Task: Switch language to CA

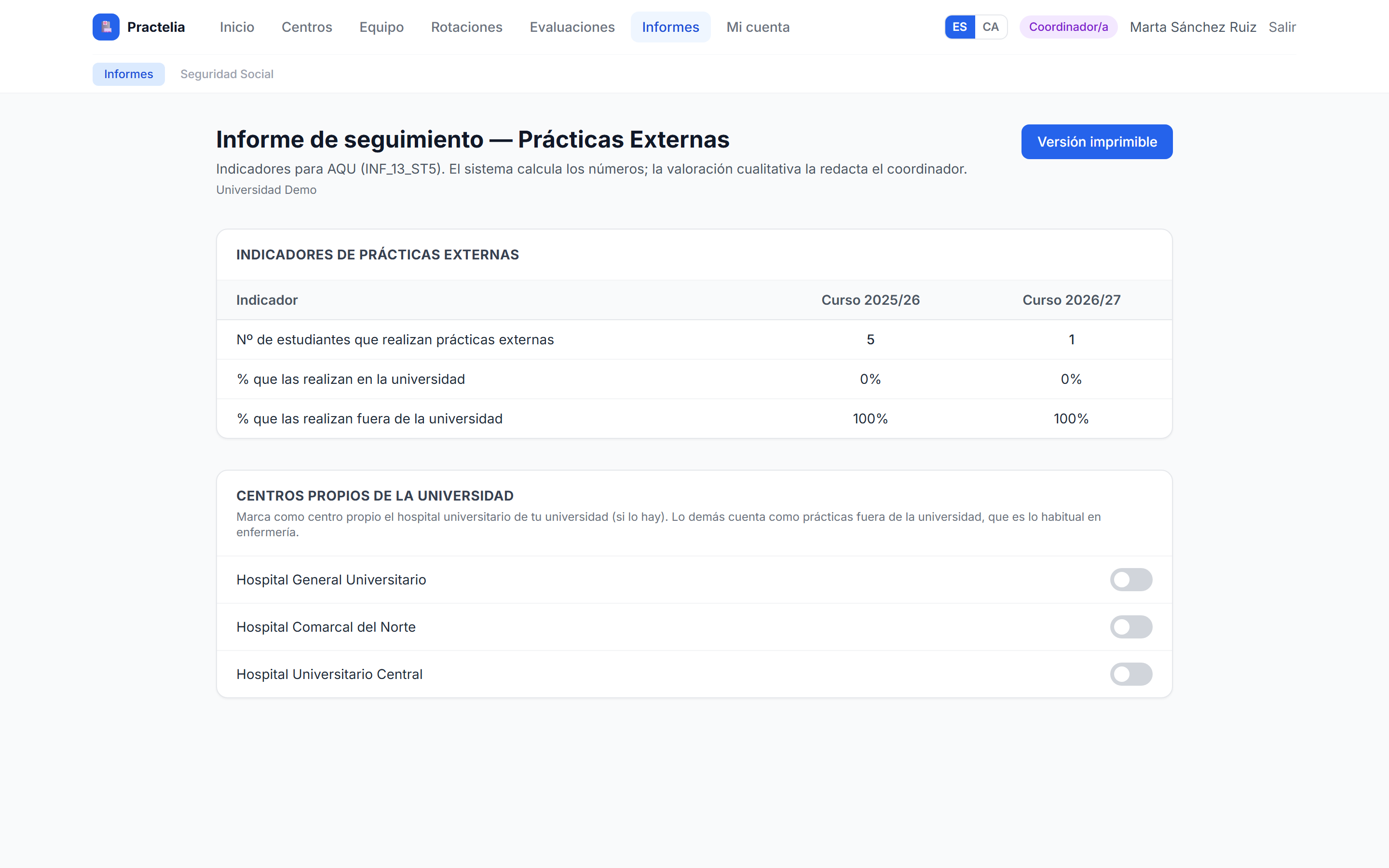Action: pyautogui.click(x=991, y=27)
